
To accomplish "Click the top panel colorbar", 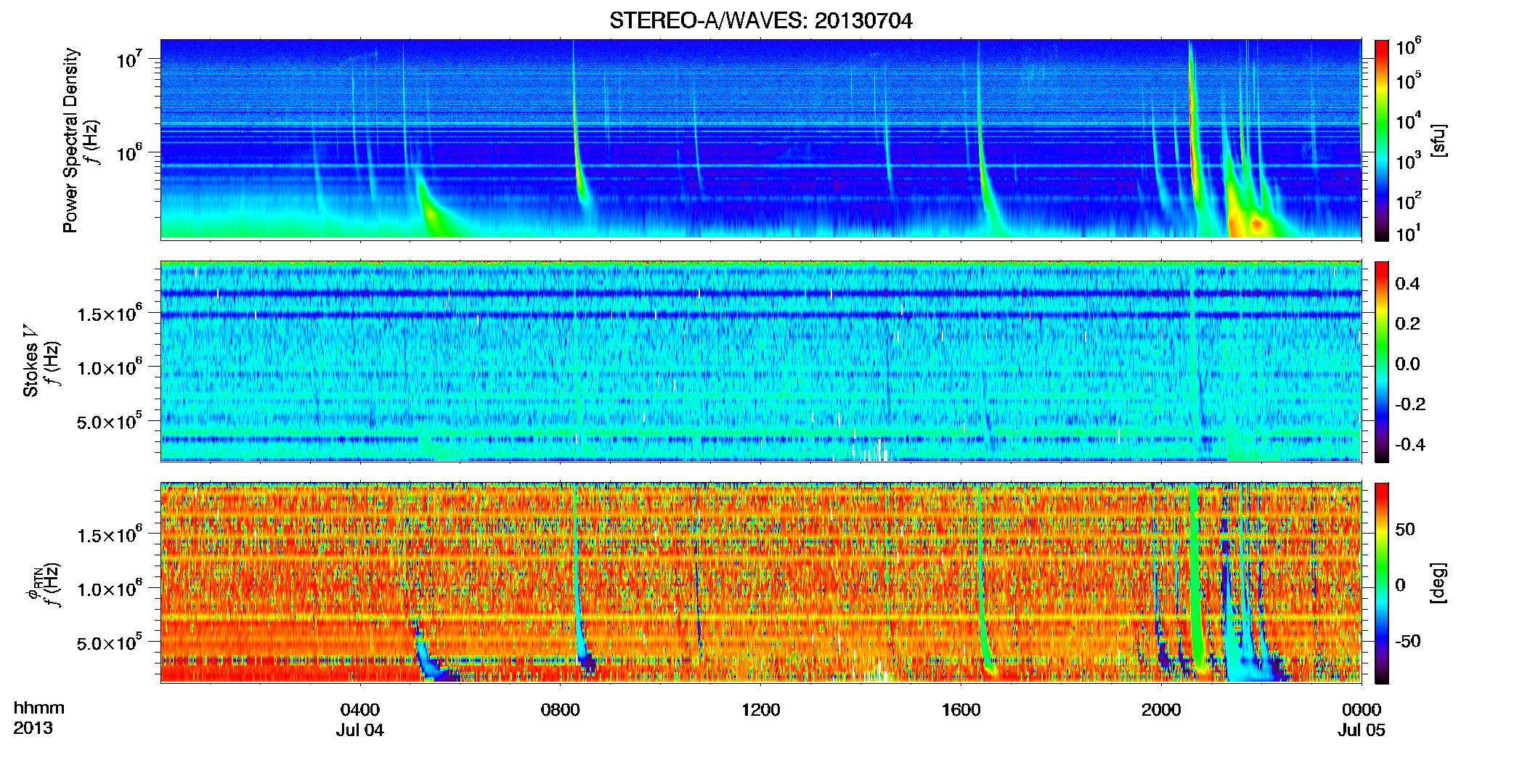I will pyautogui.click(x=1382, y=140).
